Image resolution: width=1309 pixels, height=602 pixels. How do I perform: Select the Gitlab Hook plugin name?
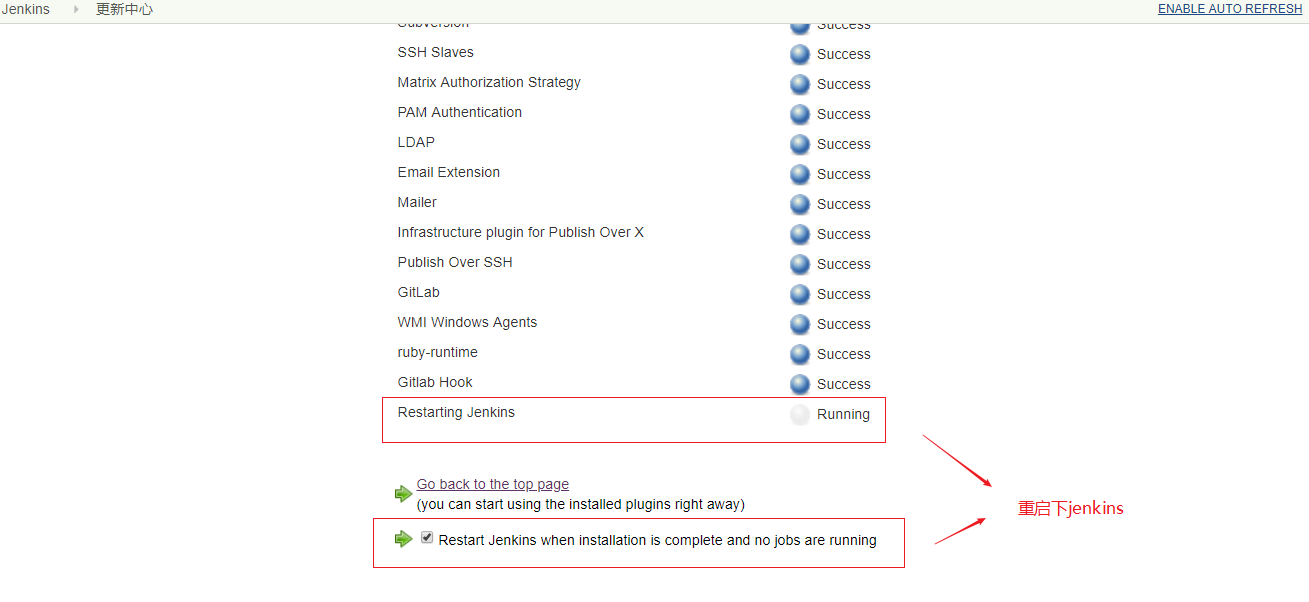(x=435, y=382)
